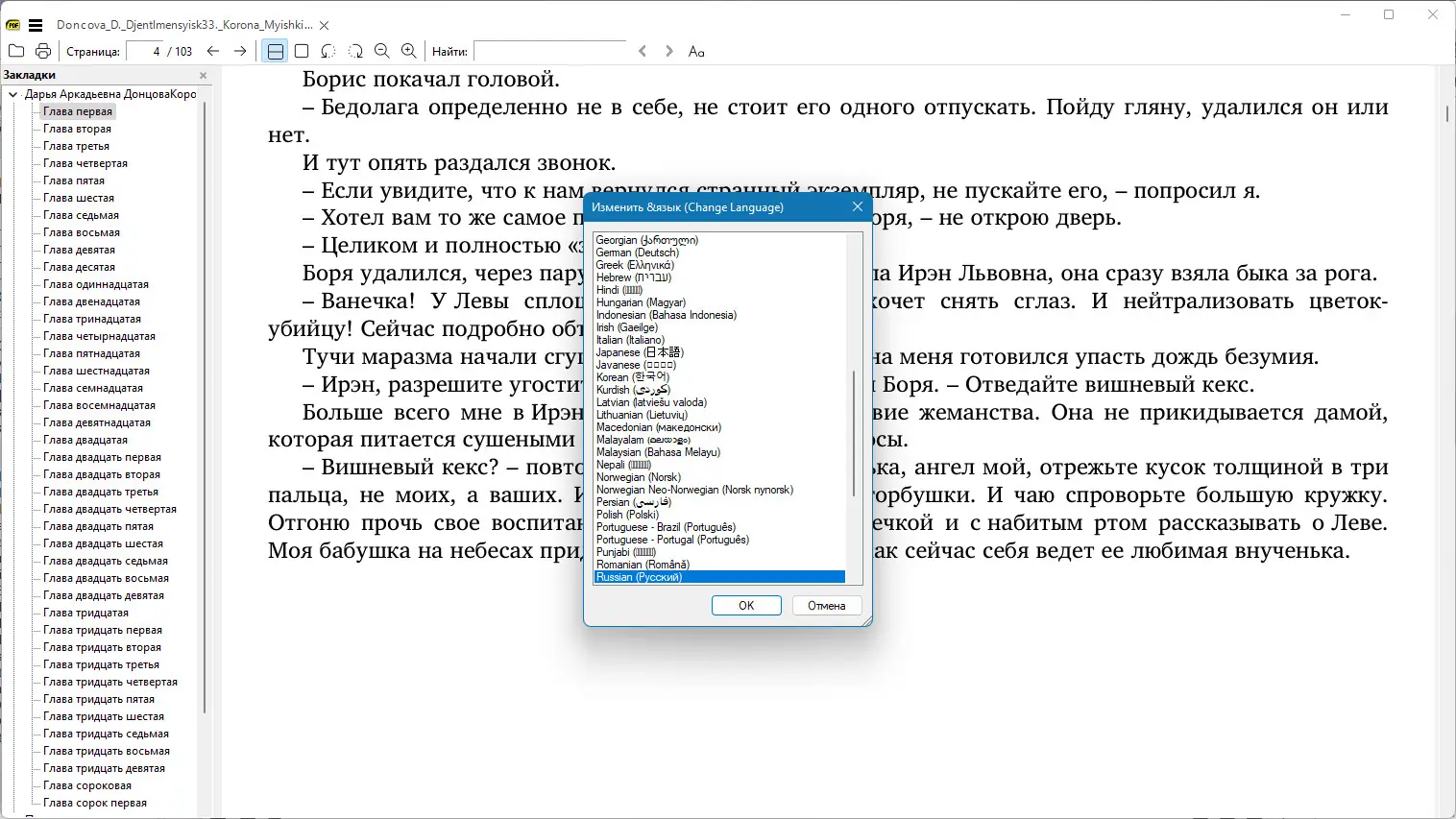Jump to next search result with right chevron
The height and width of the screenshot is (819, 1456).
668,51
